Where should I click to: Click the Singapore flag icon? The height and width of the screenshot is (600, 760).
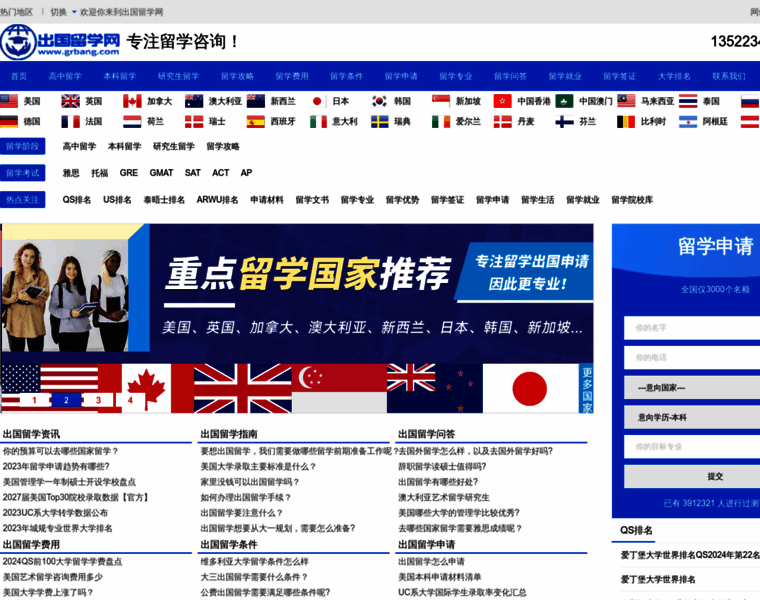[441, 101]
